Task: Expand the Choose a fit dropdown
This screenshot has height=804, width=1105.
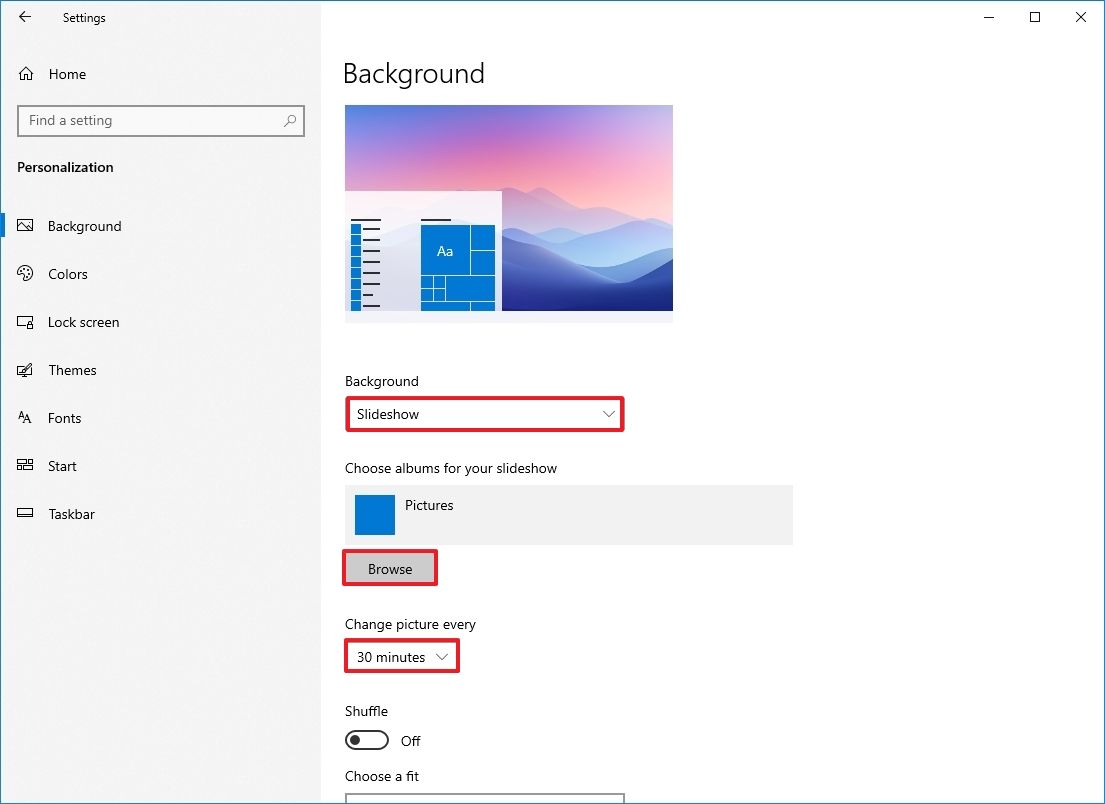Action: (485, 799)
